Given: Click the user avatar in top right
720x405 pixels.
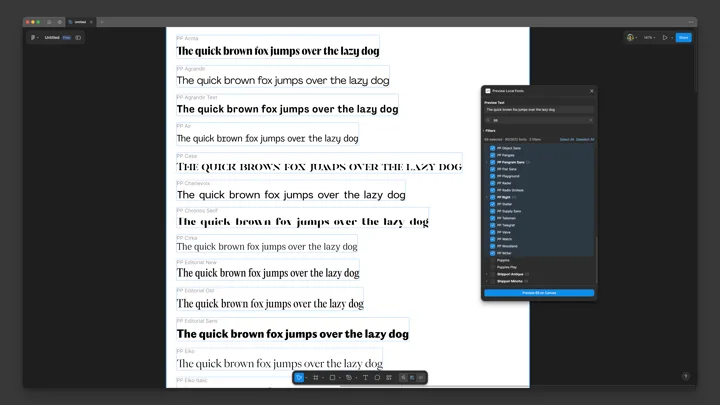Looking at the screenshot, I should pos(630,38).
